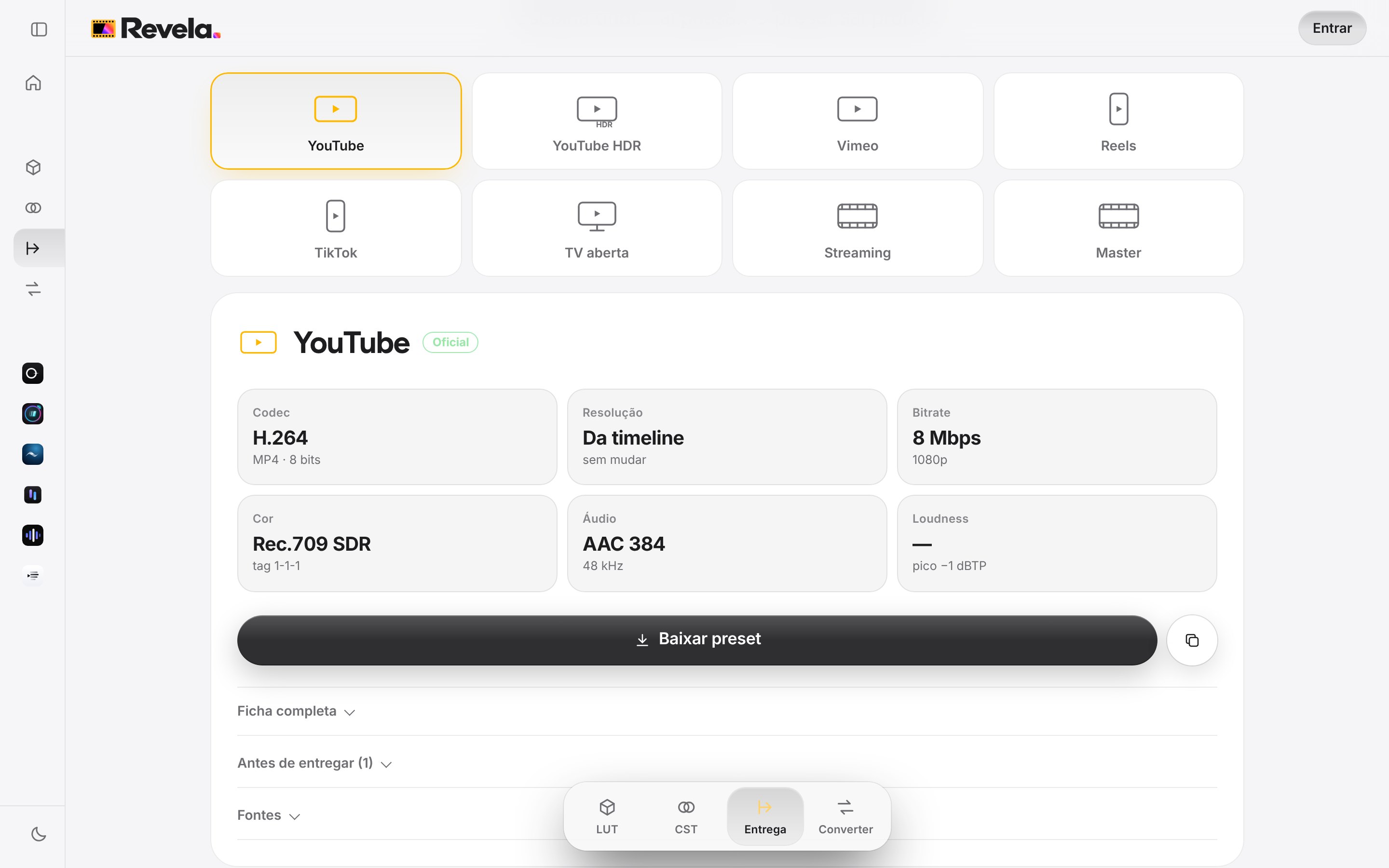Viewport: 1389px width, 868px height.
Task: Open the colorful ring app icon in sidebar
Action: pyautogui.click(x=33, y=413)
